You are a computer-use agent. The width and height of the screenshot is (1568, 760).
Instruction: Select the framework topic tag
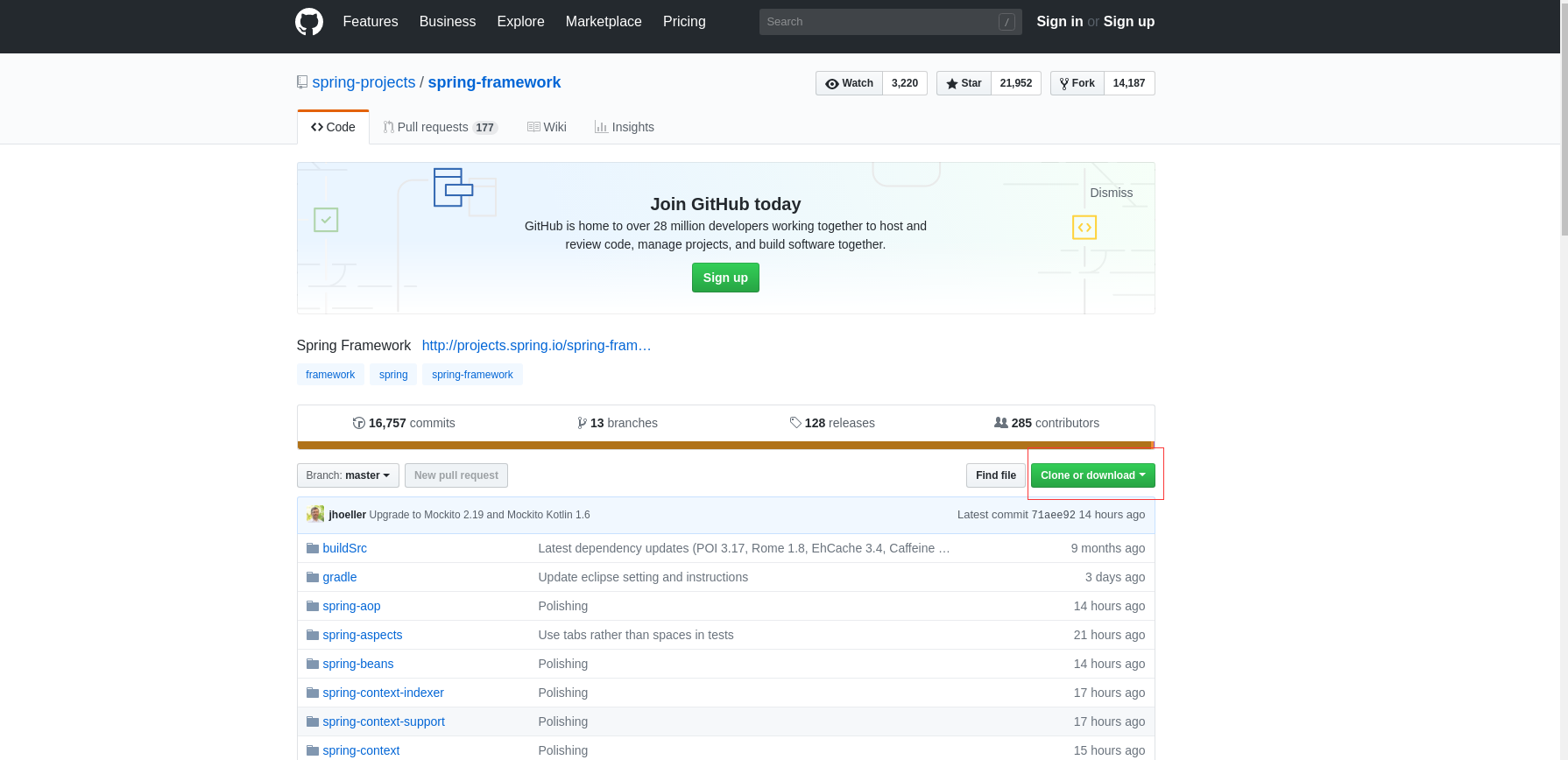pyautogui.click(x=330, y=375)
